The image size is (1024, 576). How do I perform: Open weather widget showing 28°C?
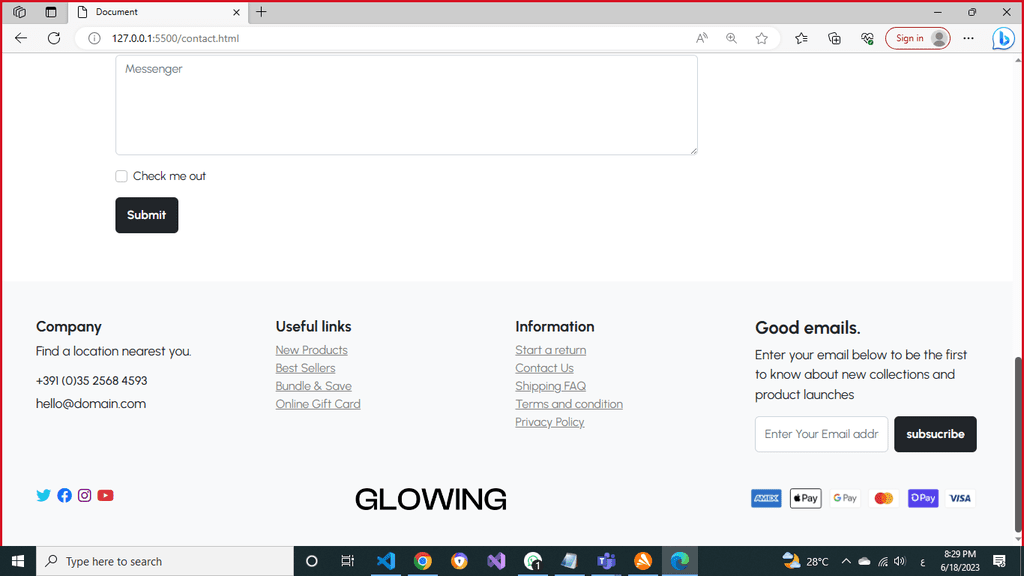click(805, 561)
